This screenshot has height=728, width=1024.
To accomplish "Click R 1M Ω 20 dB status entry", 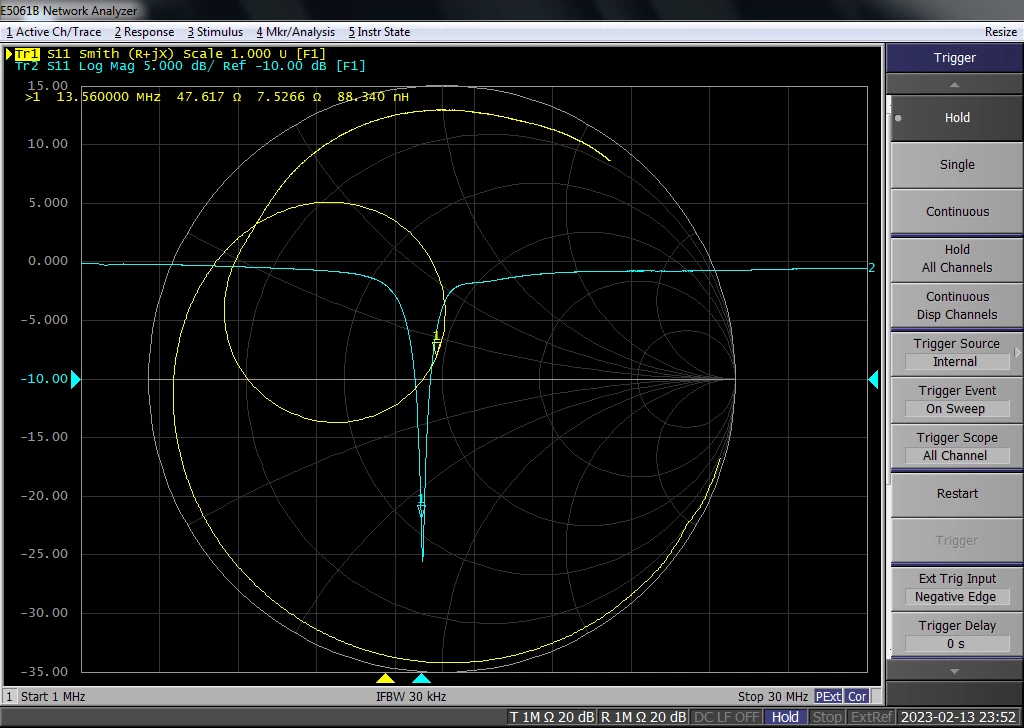I will coord(643,717).
